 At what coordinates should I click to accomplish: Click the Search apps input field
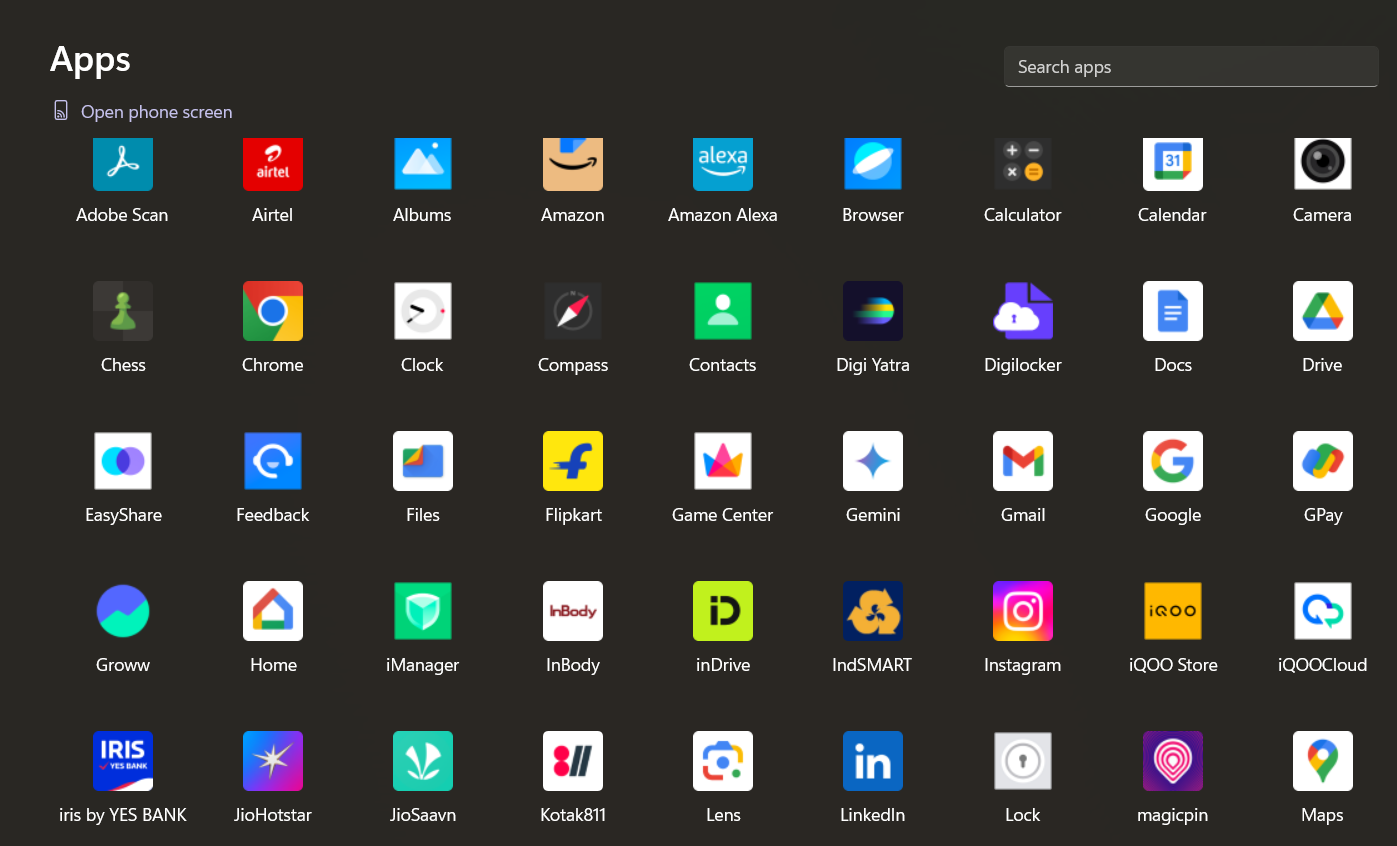point(1190,67)
